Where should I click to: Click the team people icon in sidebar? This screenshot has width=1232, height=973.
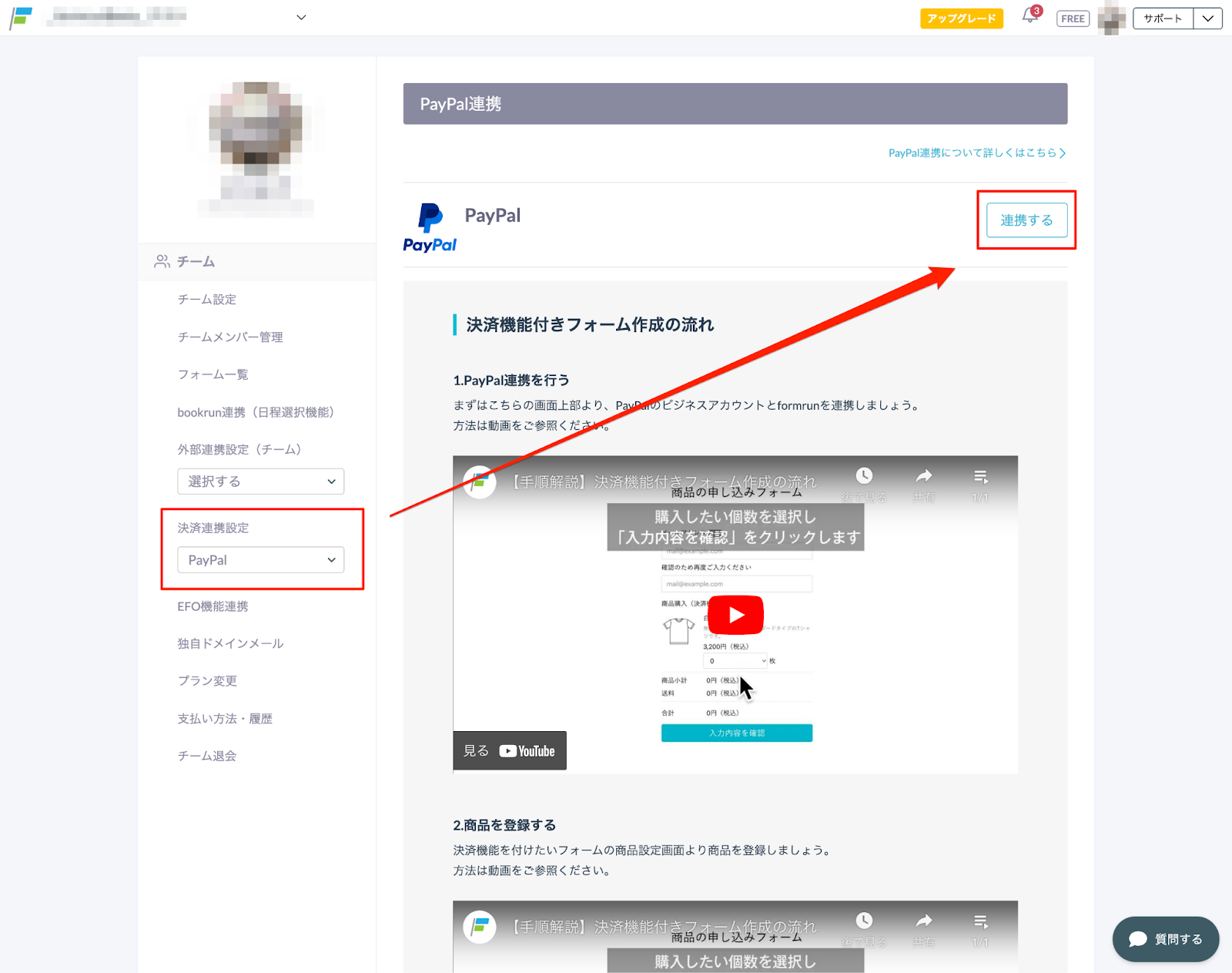coord(162,262)
